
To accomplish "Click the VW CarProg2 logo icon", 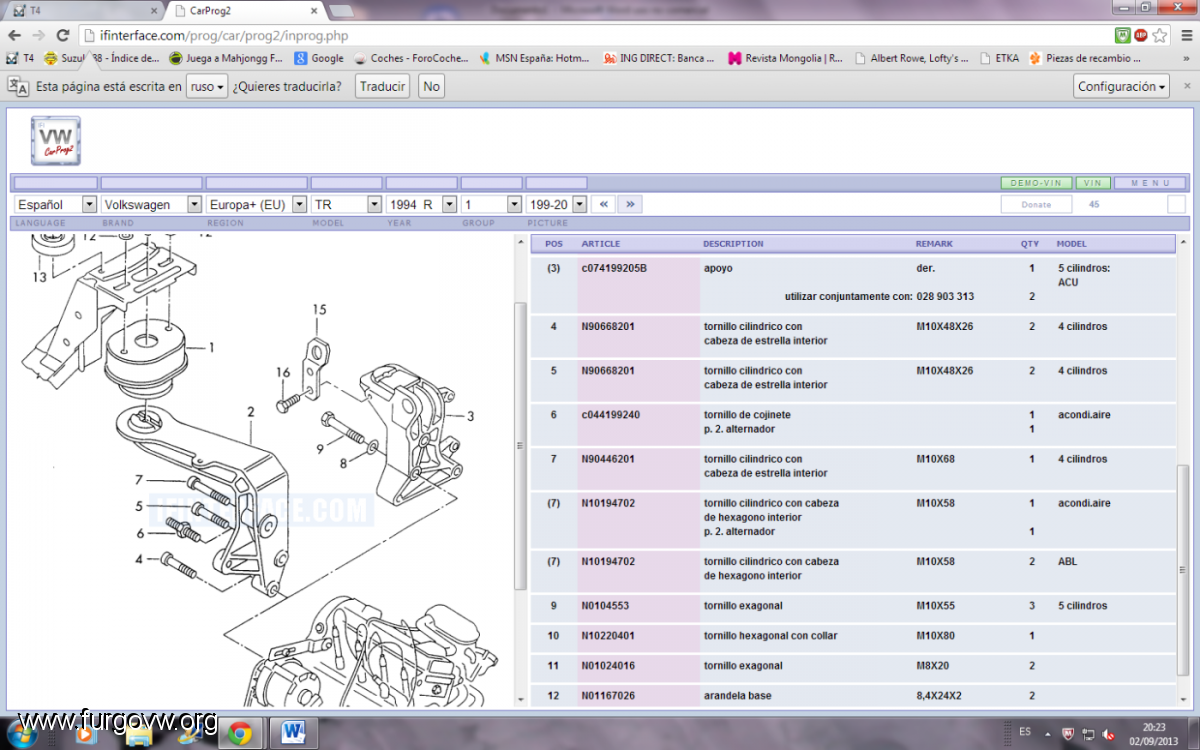I will [56, 140].
